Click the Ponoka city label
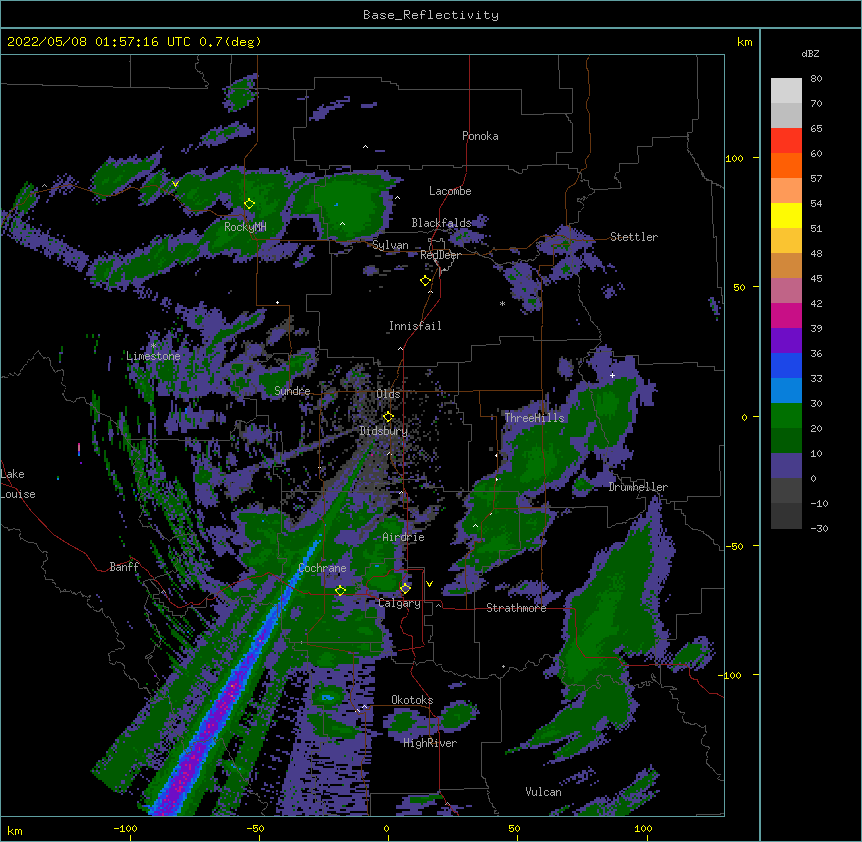The height and width of the screenshot is (842, 862). pyautogui.click(x=480, y=136)
